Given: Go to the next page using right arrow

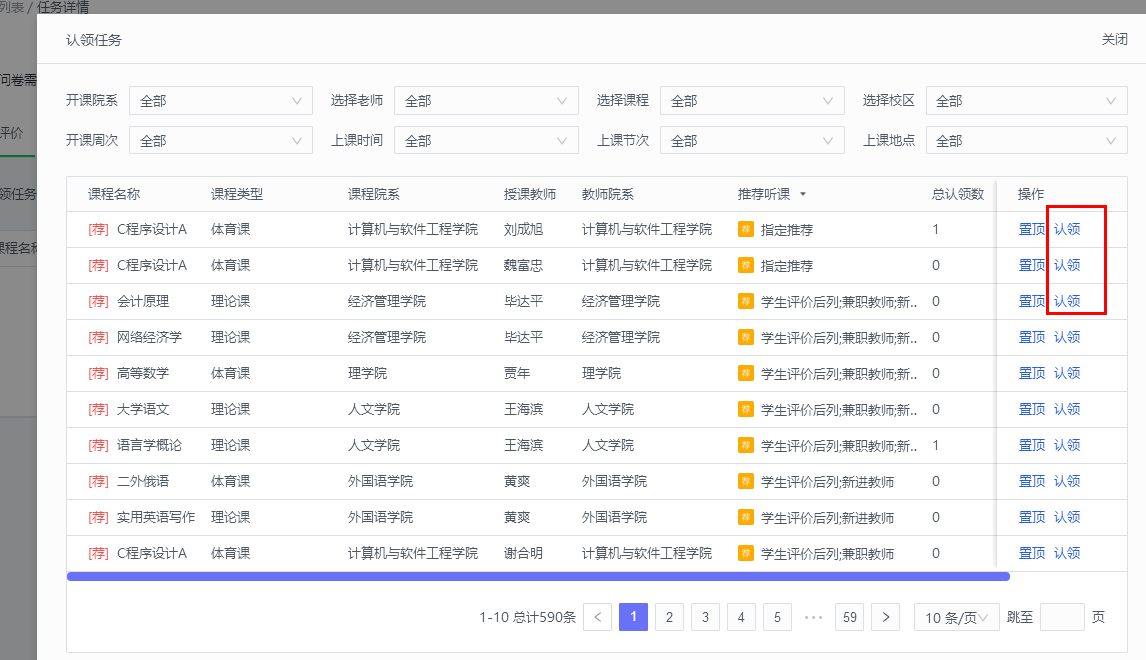Looking at the screenshot, I should click(885, 617).
